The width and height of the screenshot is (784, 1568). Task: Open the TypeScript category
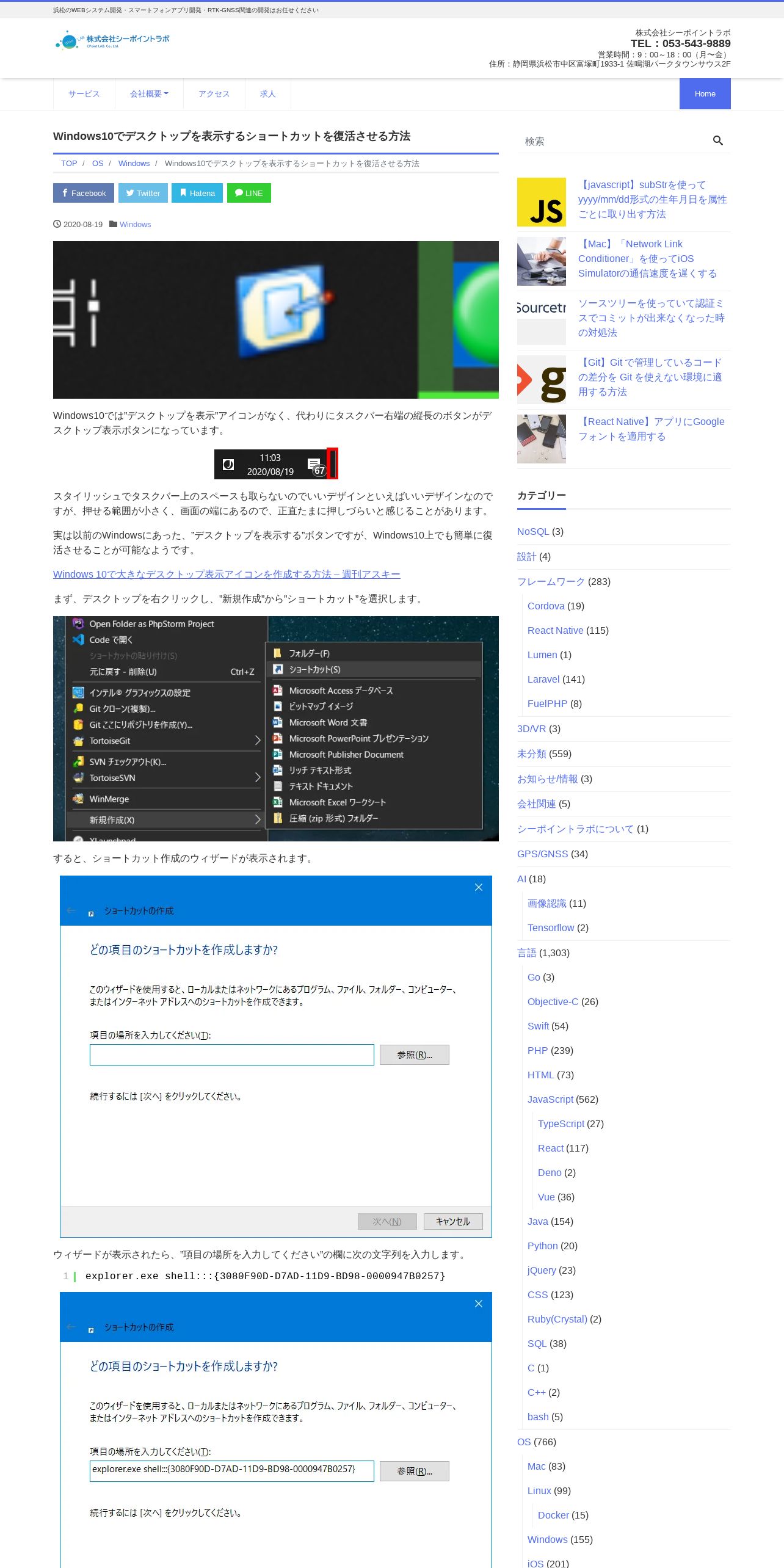tap(561, 1124)
